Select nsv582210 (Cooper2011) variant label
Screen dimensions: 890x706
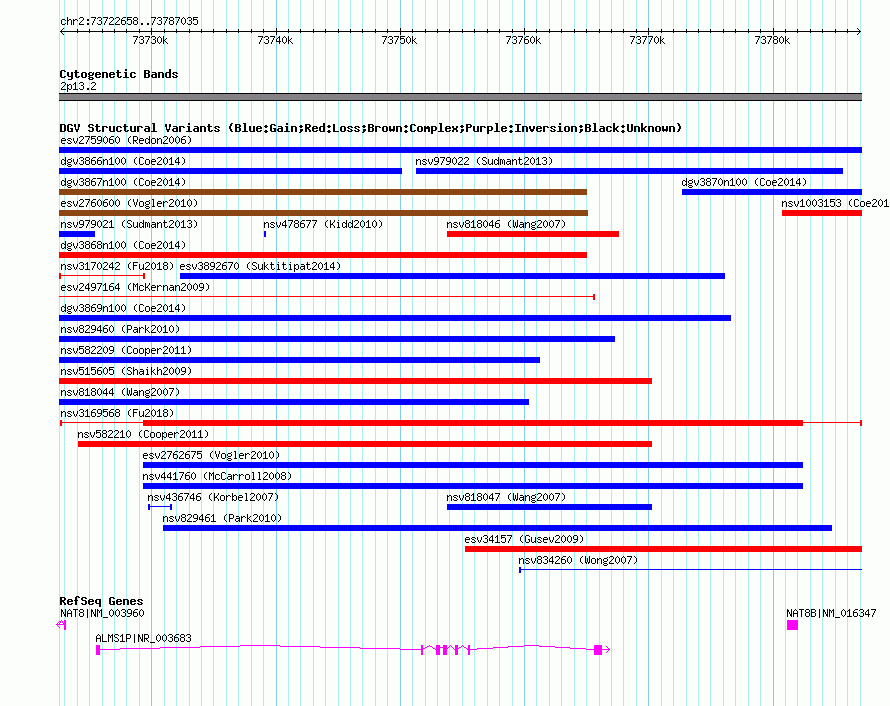click(x=143, y=434)
